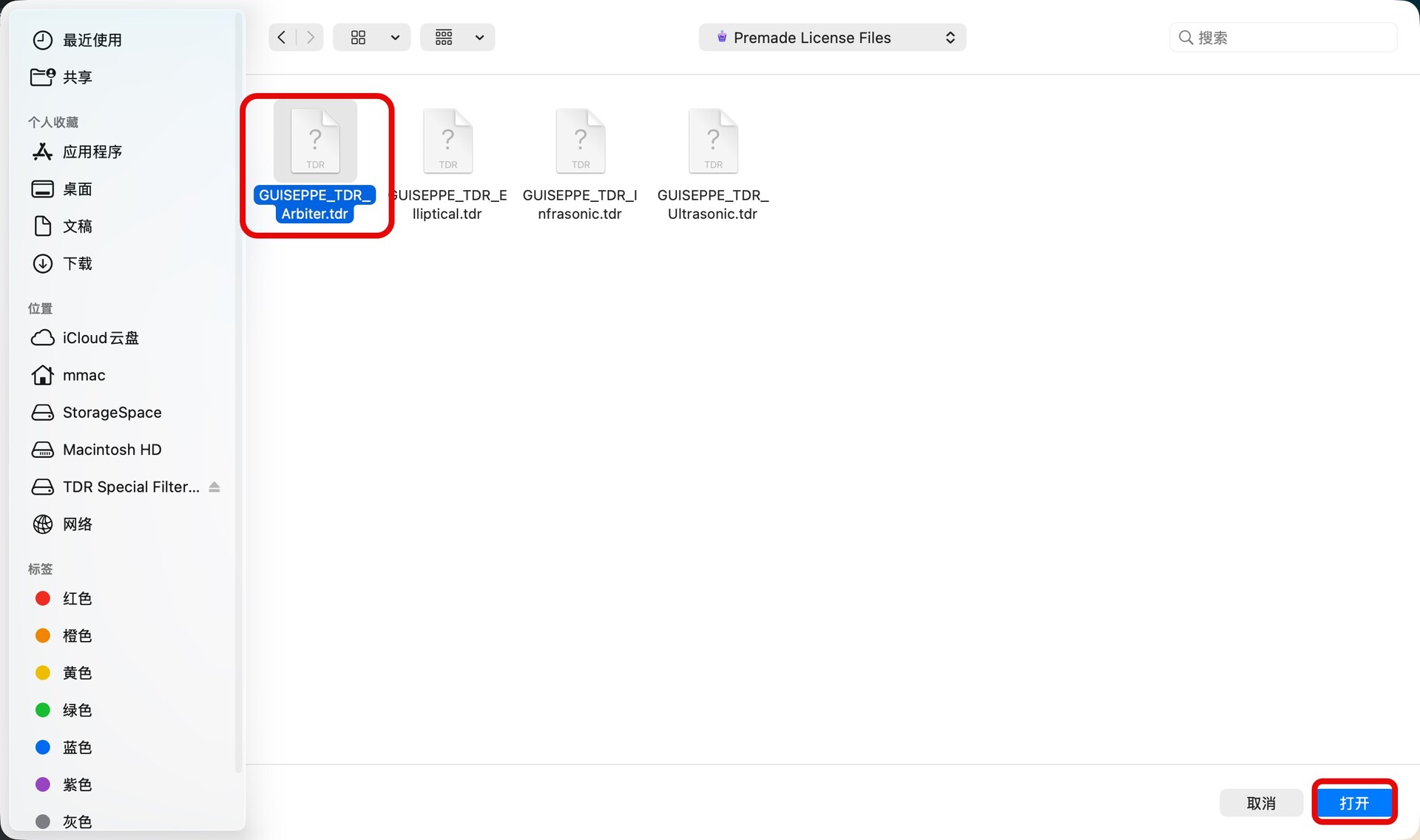Screen dimensions: 1420x840
Task: Click the sidebar scrollbar
Action: (x=238, y=392)
